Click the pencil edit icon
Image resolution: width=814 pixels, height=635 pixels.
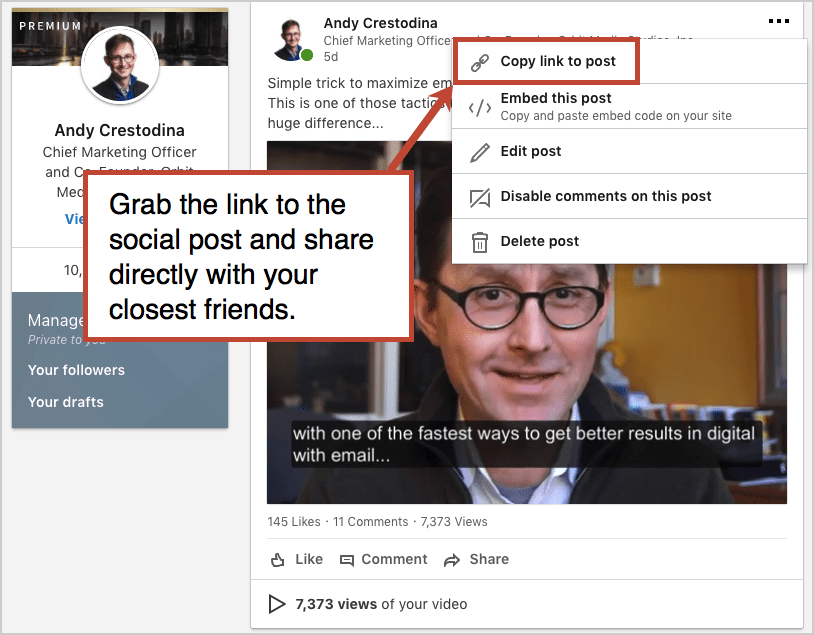pyautogui.click(x=480, y=153)
